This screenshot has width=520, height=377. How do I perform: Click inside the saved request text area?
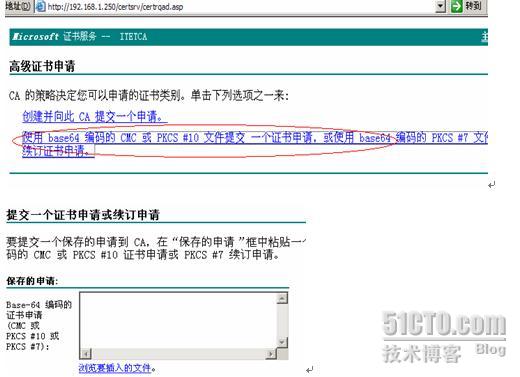pyautogui.click(x=178, y=320)
